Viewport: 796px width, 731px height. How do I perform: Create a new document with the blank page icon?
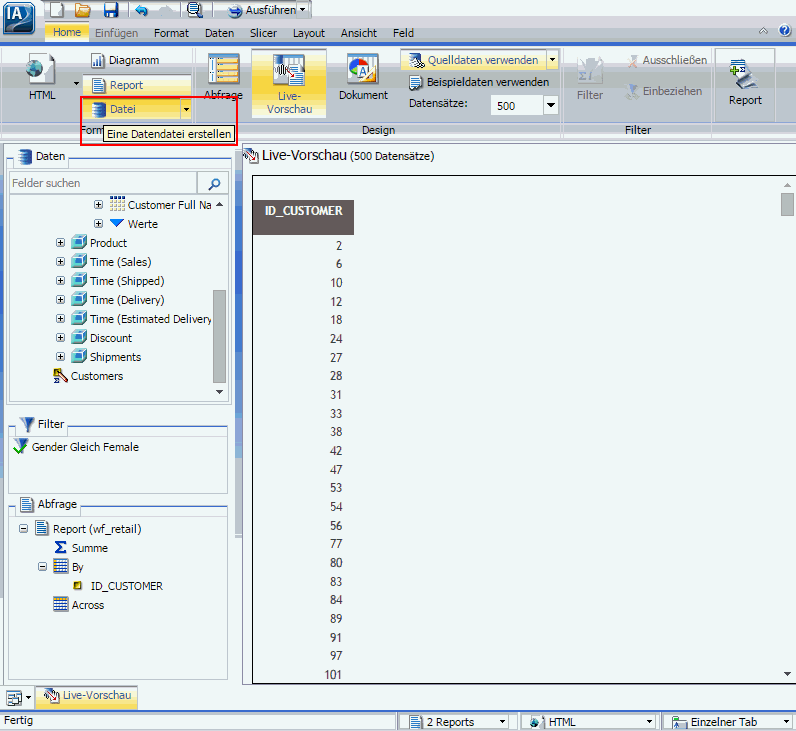pos(57,10)
